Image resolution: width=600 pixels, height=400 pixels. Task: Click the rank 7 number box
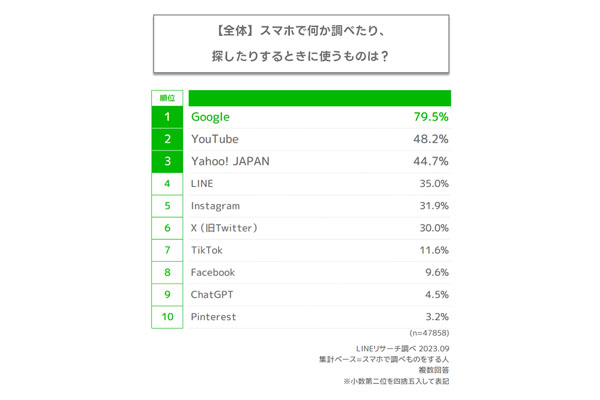point(167,249)
